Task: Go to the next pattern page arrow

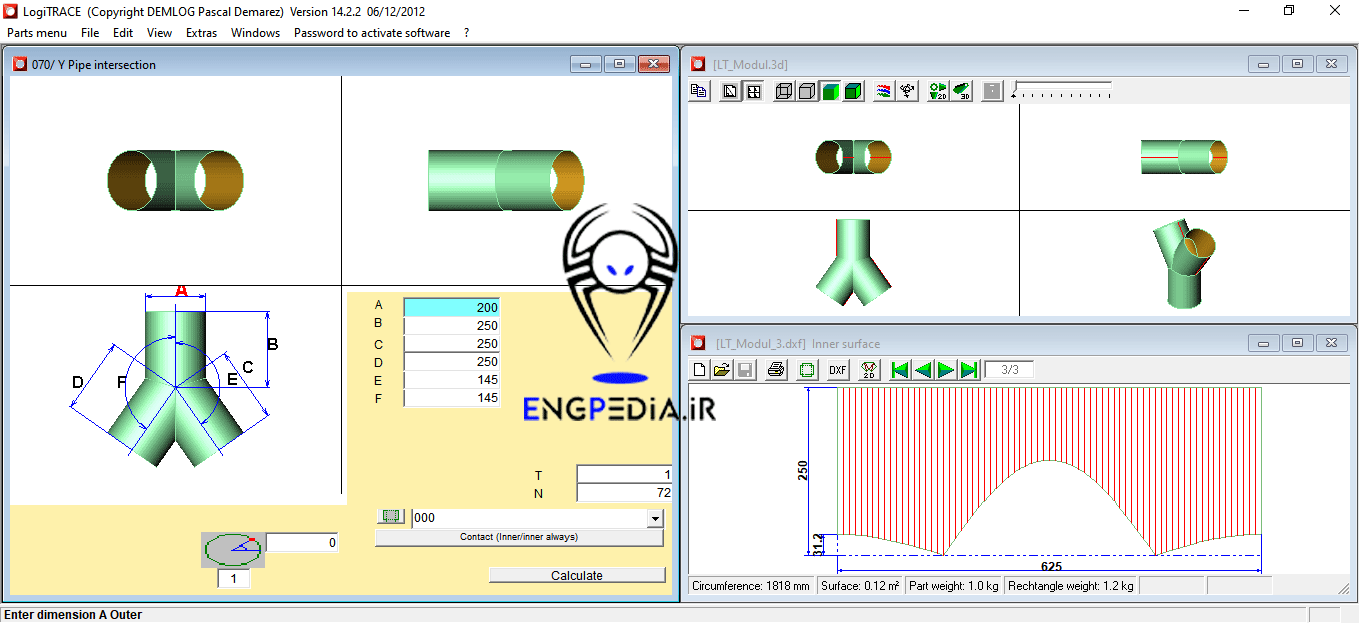Action: (946, 370)
